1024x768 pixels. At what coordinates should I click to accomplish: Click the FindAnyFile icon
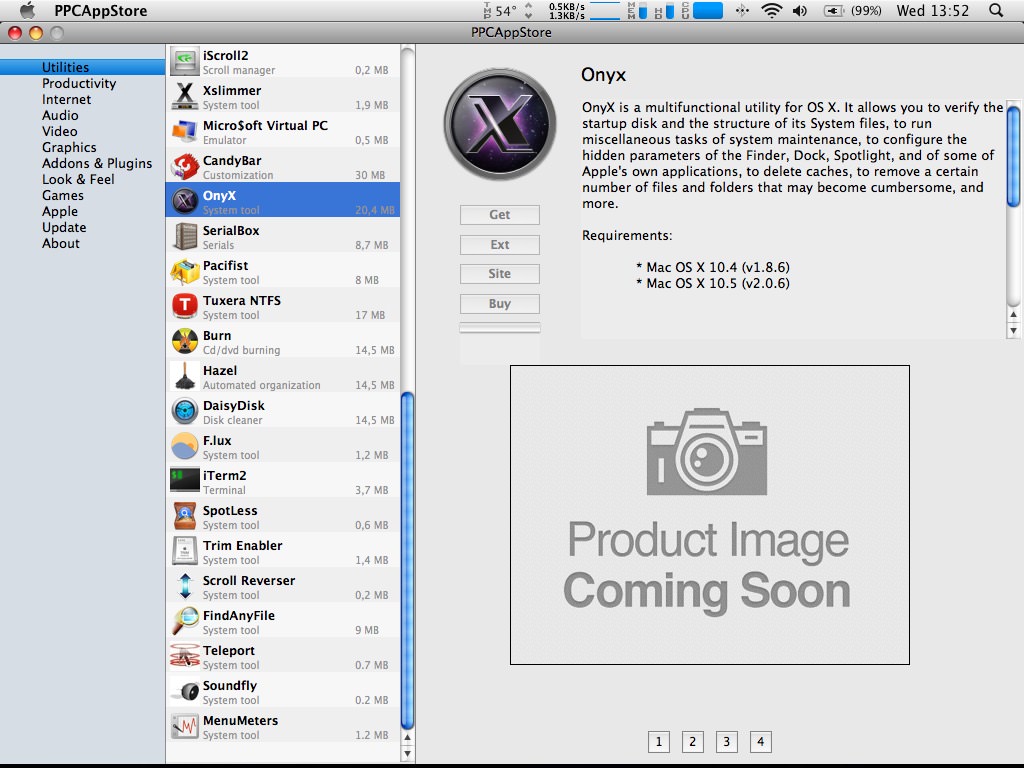(185, 622)
